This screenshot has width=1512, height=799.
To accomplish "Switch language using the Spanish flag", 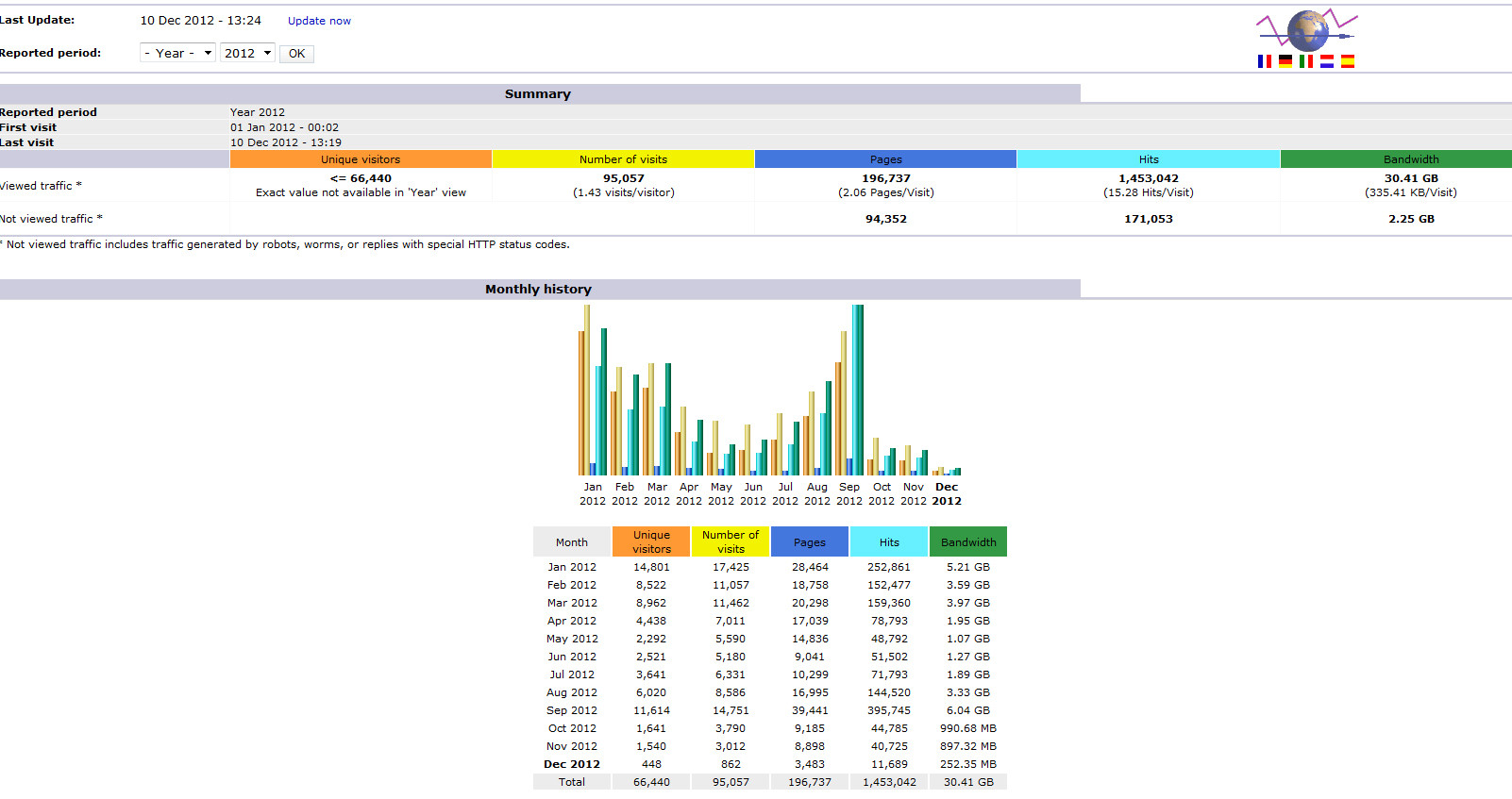I will click(x=1348, y=61).
